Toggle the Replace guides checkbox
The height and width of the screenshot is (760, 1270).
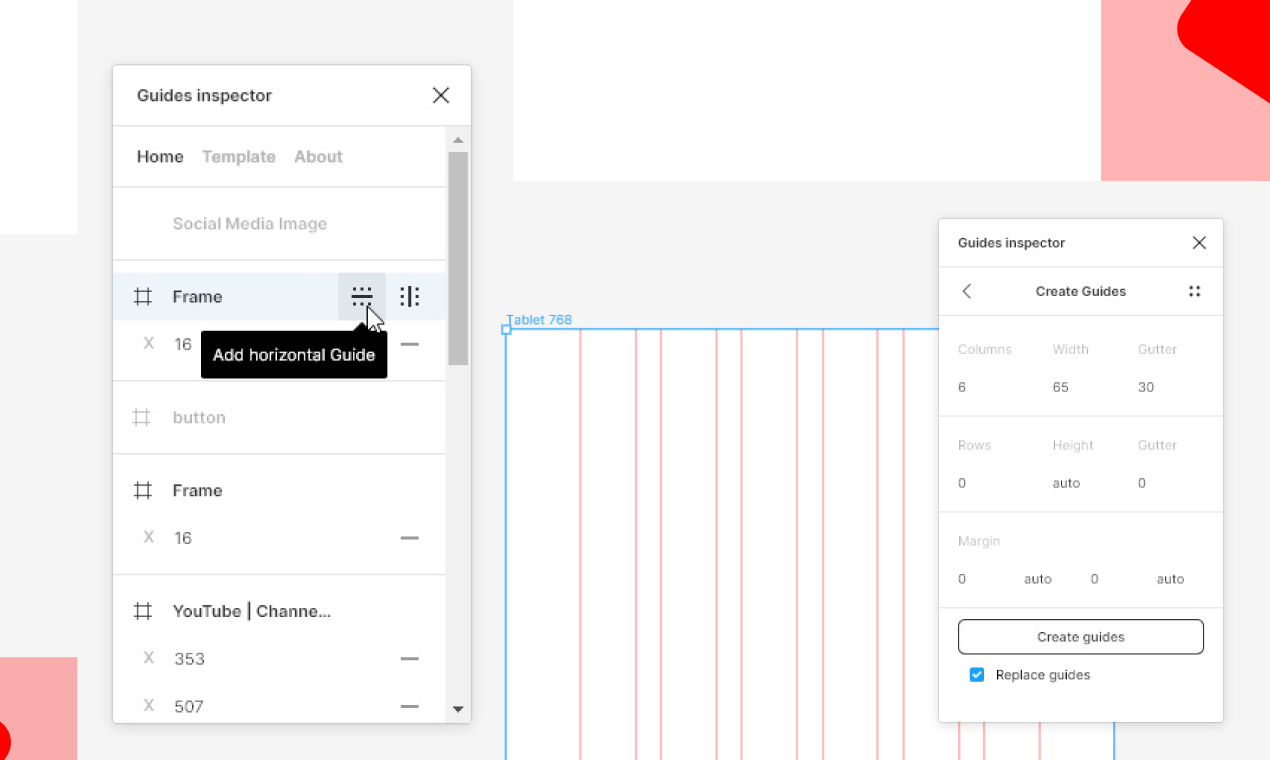tap(977, 675)
